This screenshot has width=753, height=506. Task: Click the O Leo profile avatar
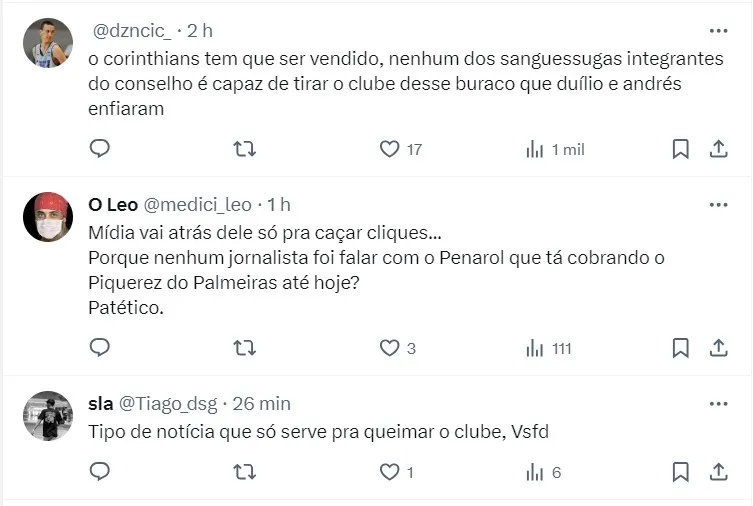[48, 217]
